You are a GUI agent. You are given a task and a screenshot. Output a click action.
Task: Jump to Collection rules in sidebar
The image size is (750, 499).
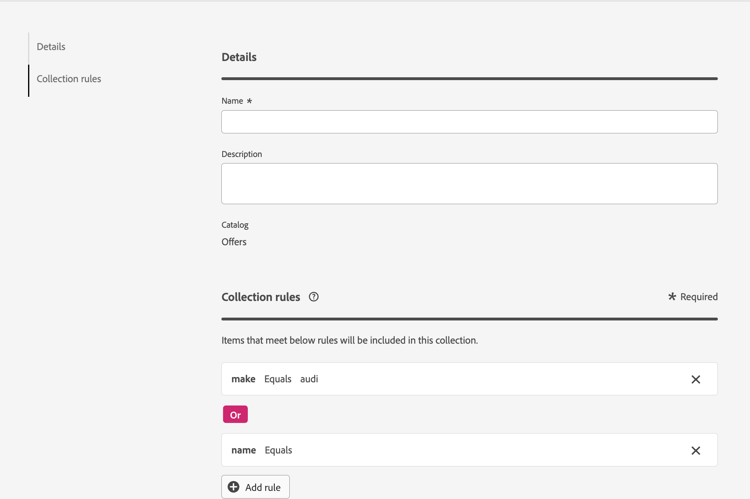coord(69,79)
